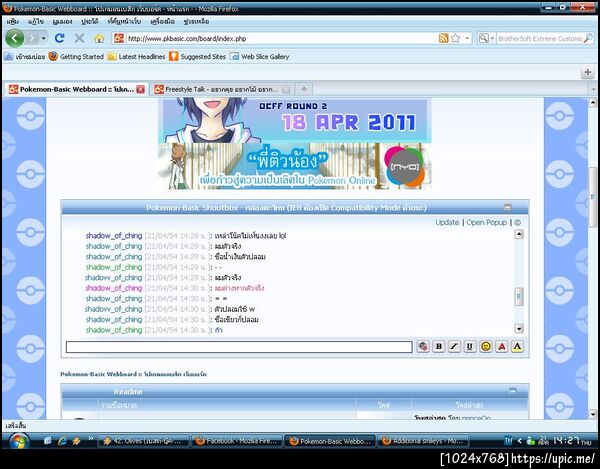This screenshot has width=600, height=469.
Task: Open the View (มุมมอง) menu
Action: [x=62, y=21]
